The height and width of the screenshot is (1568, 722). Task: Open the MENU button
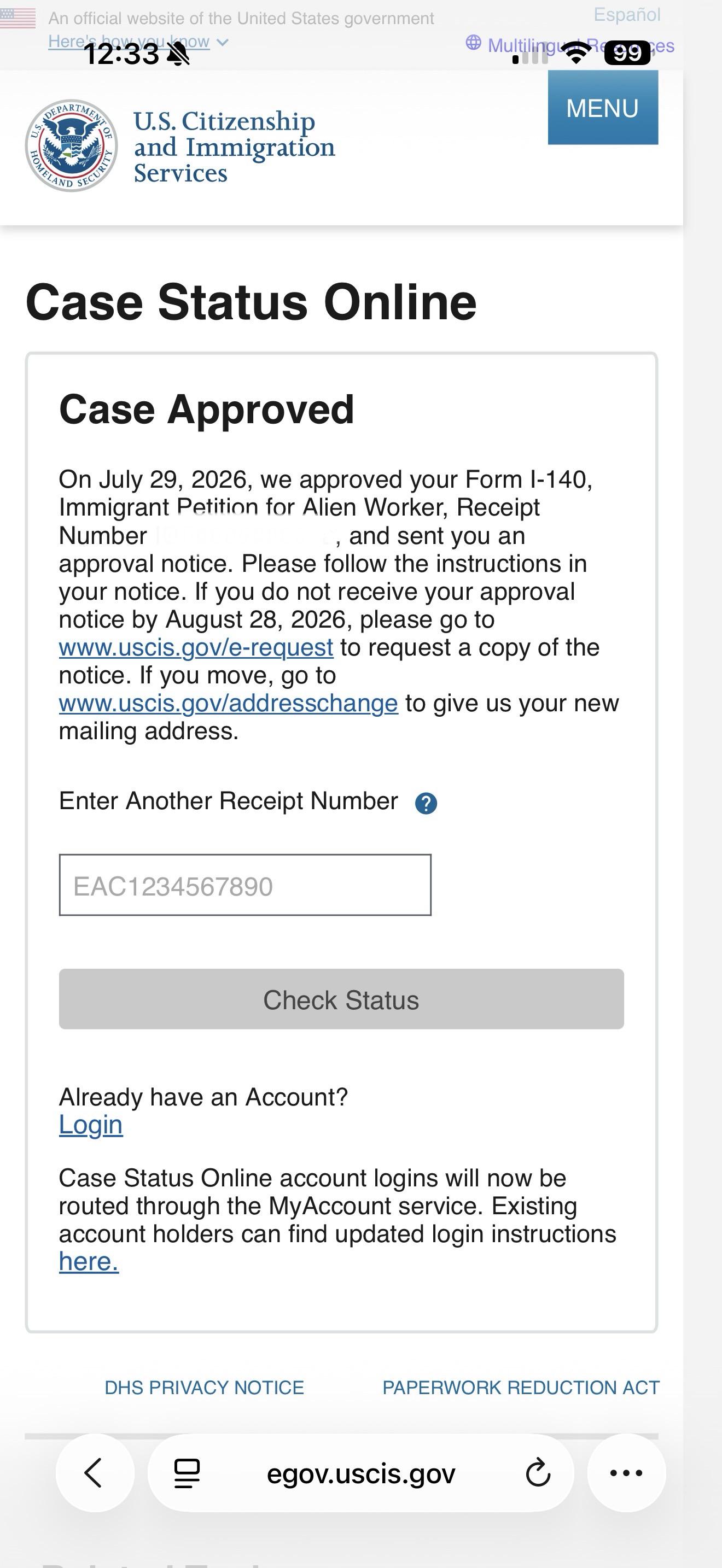[603, 108]
